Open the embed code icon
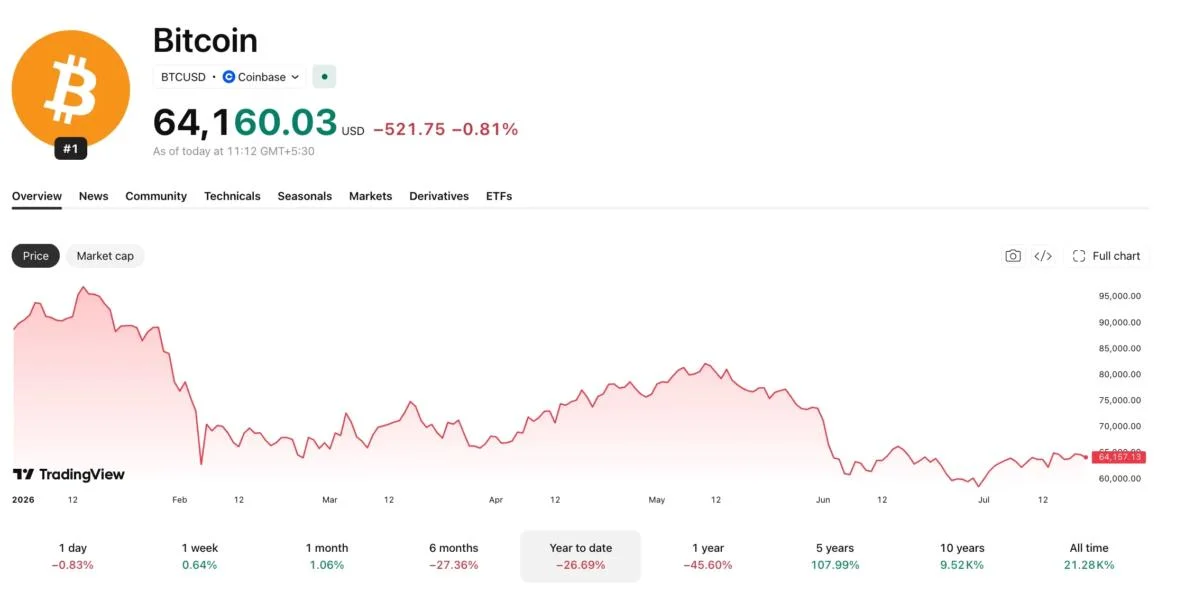 tap(1043, 256)
